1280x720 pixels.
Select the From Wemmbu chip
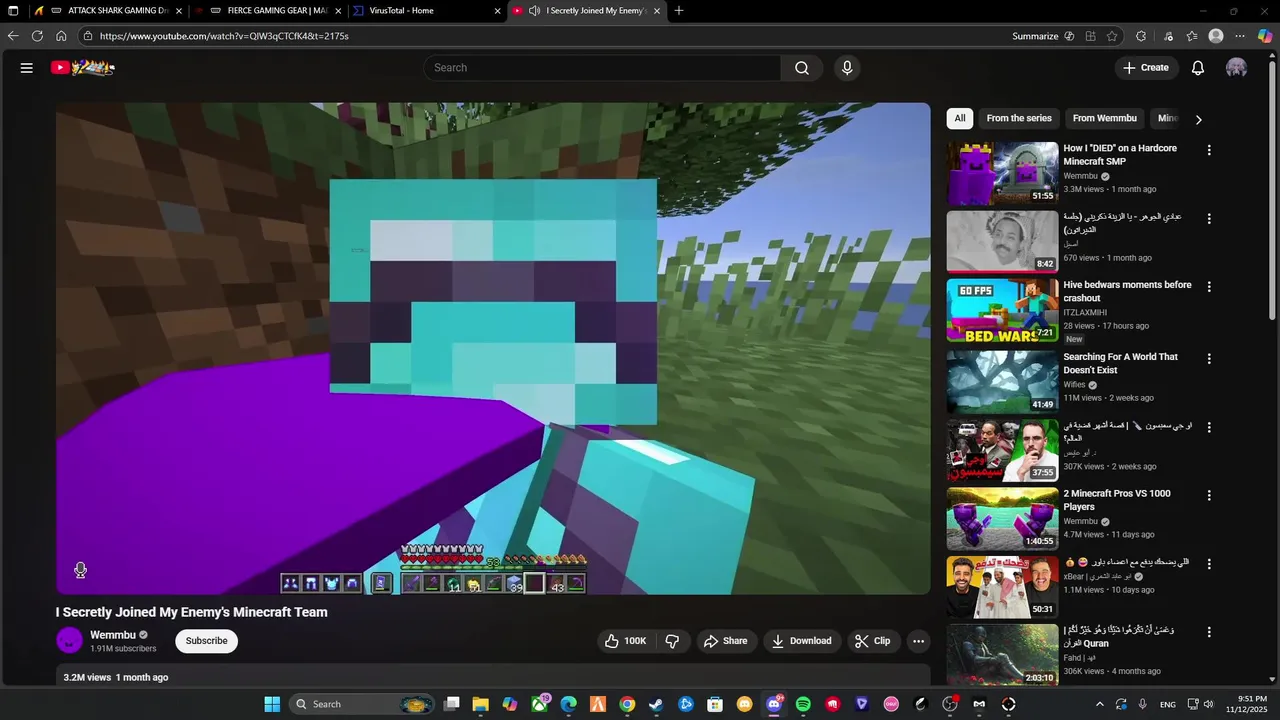[1105, 118]
